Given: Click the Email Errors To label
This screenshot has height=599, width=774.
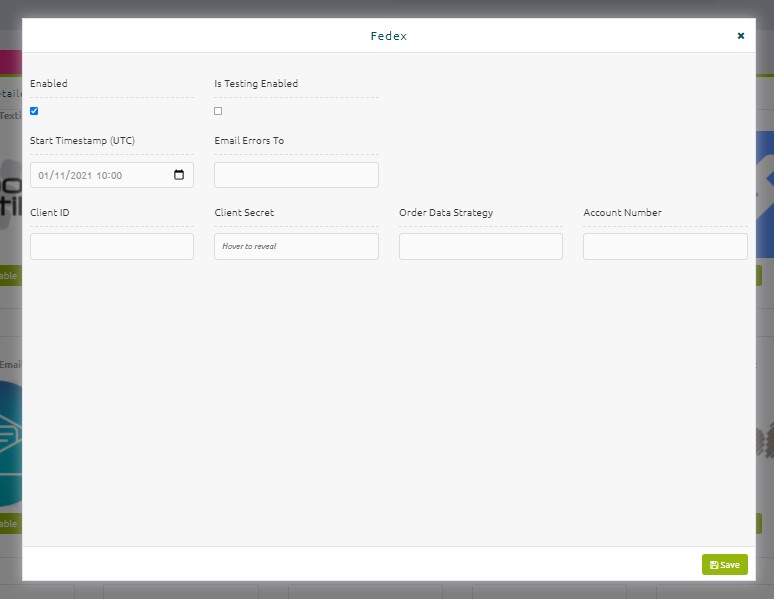Looking at the screenshot, I should tap(249, 140).
